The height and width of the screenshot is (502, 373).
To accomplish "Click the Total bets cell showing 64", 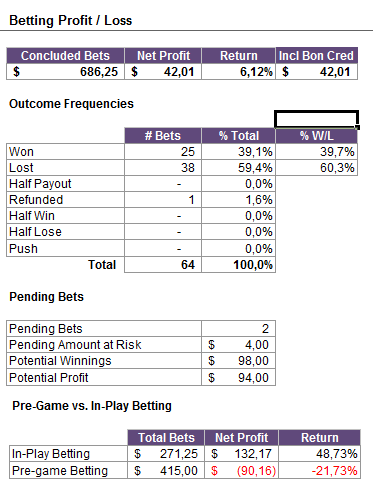I will pyautogui.click(x=163, y=265).
